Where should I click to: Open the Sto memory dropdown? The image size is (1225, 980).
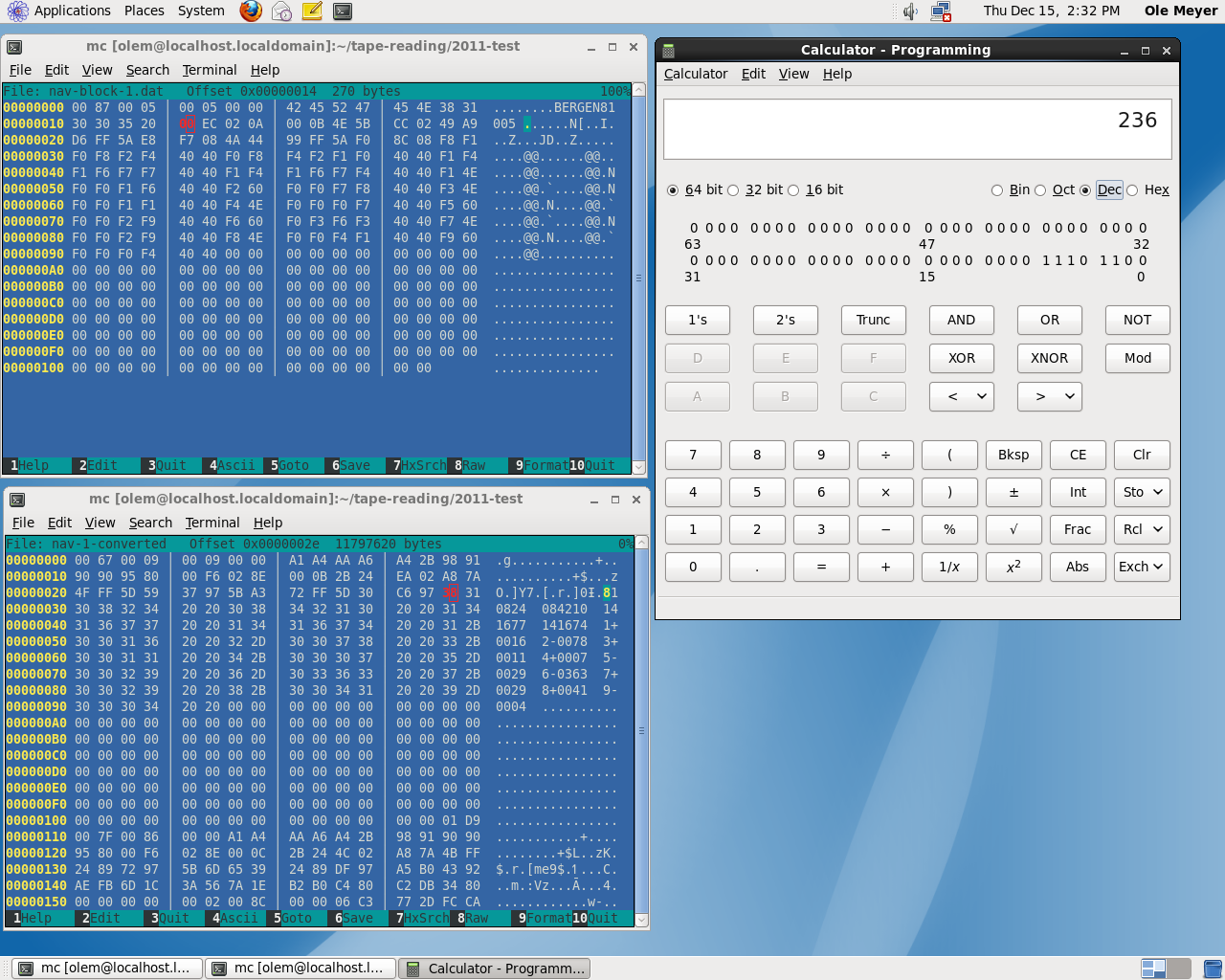click(x=1142, y=492)
